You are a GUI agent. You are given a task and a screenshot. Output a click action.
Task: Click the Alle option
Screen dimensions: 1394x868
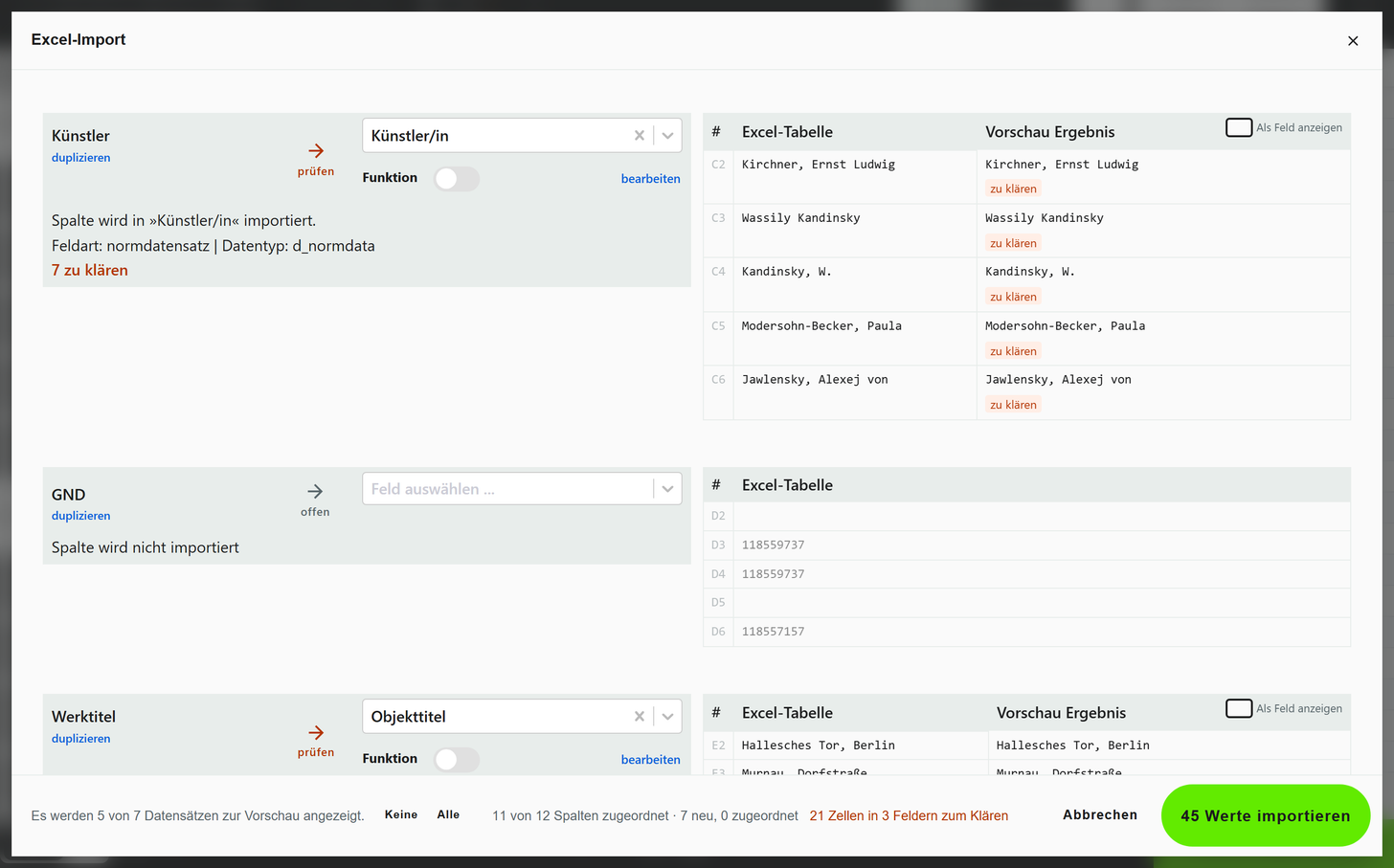point(448,815)
